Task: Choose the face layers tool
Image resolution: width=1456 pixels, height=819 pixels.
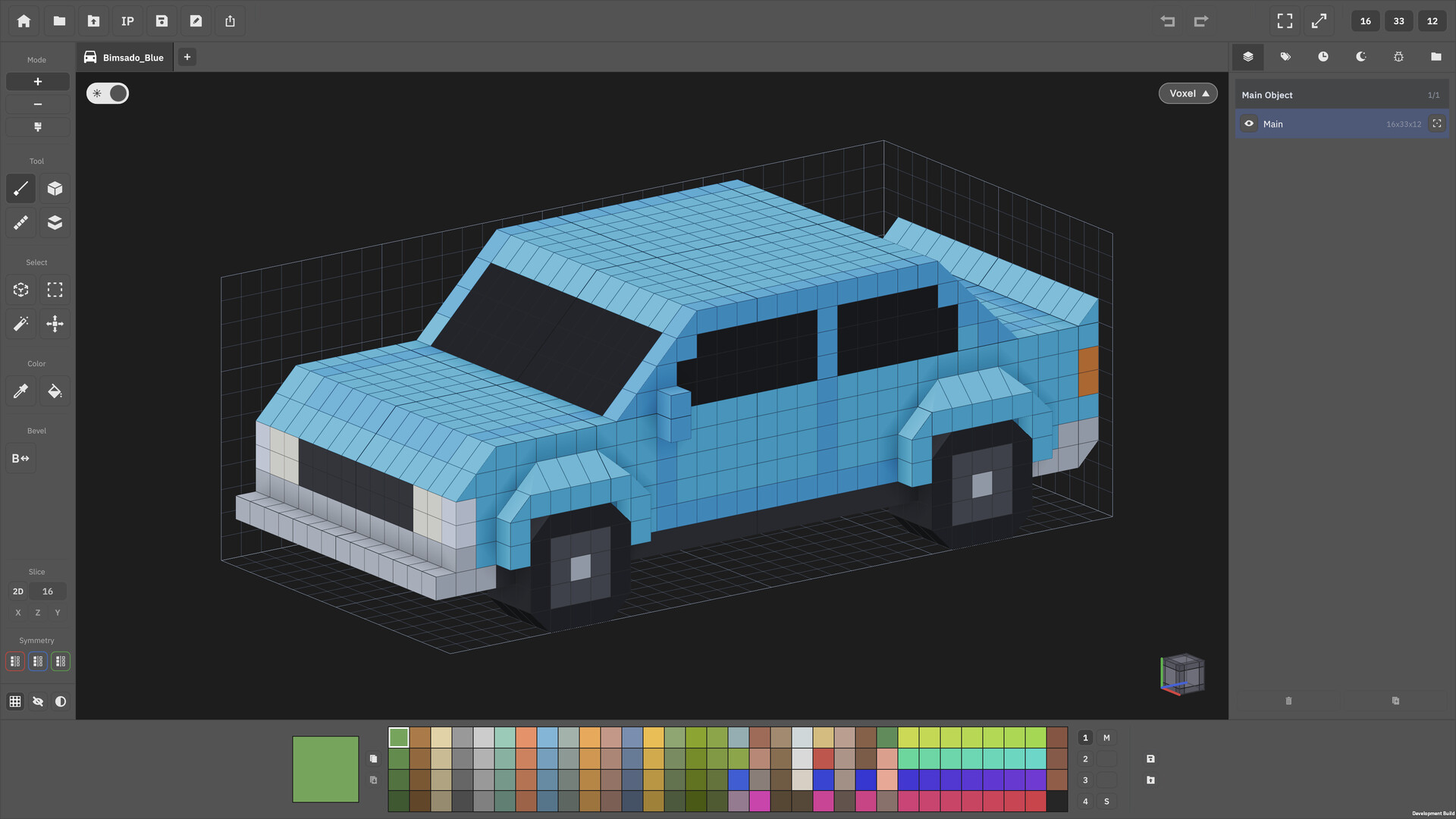Action: (55, 222)
